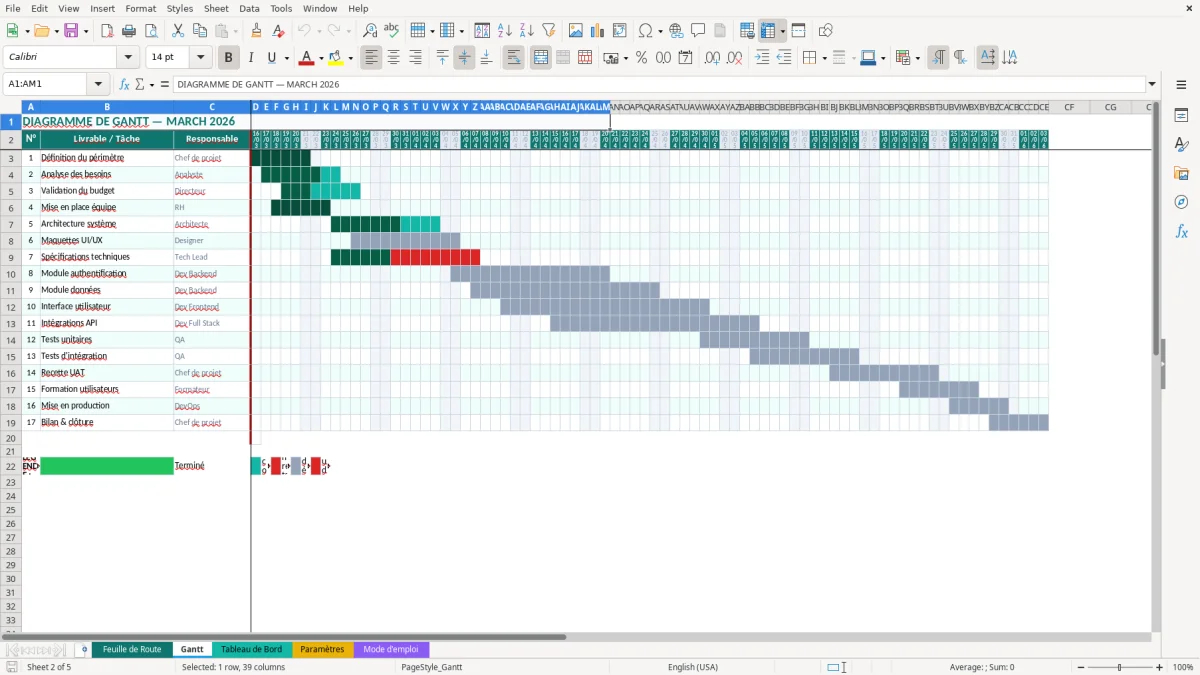Screen dimensions: 1200x675
Task: Click the Sort Descending icon
Action: 526,31
